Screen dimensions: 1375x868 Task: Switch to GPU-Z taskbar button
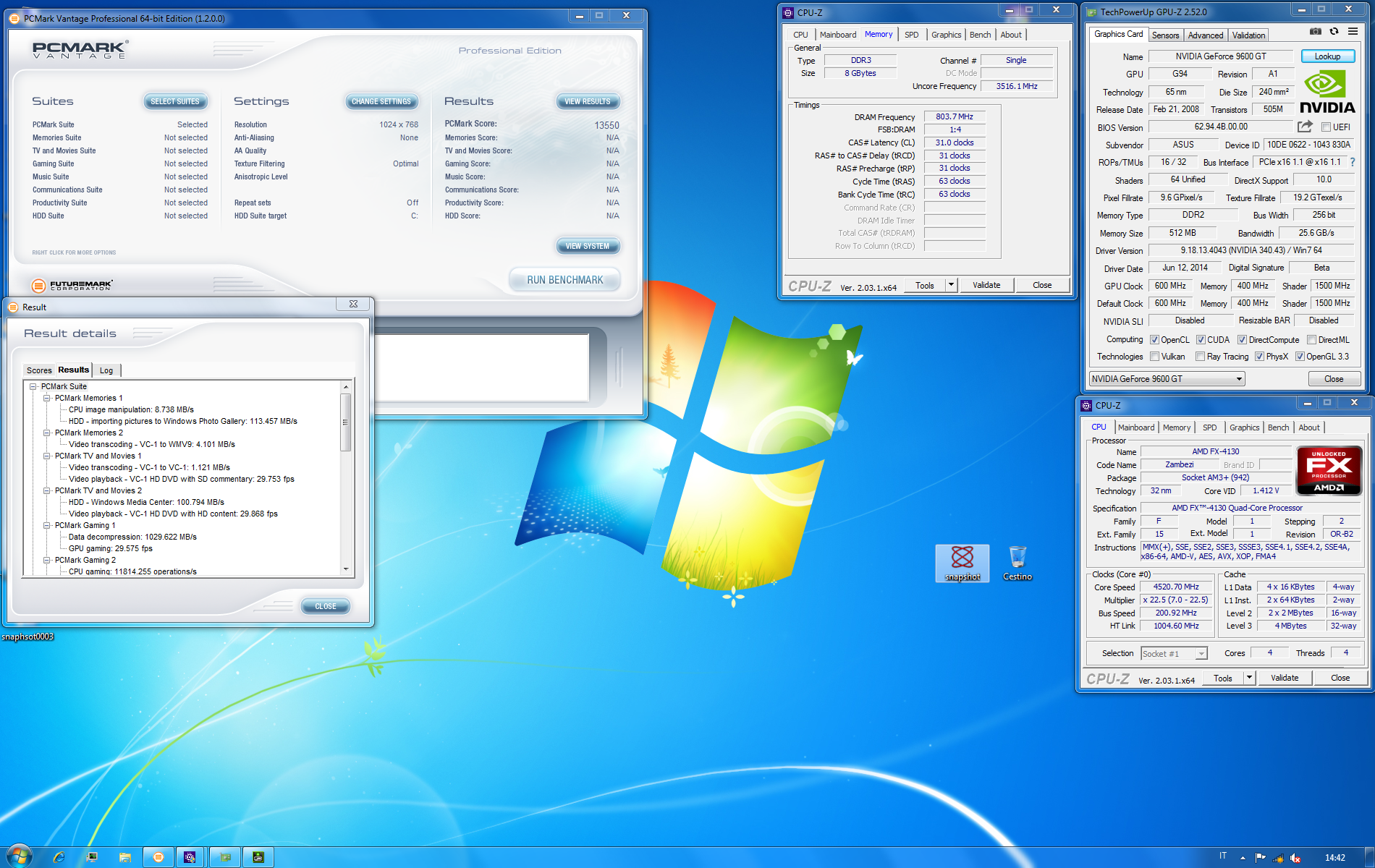(225, 857)
